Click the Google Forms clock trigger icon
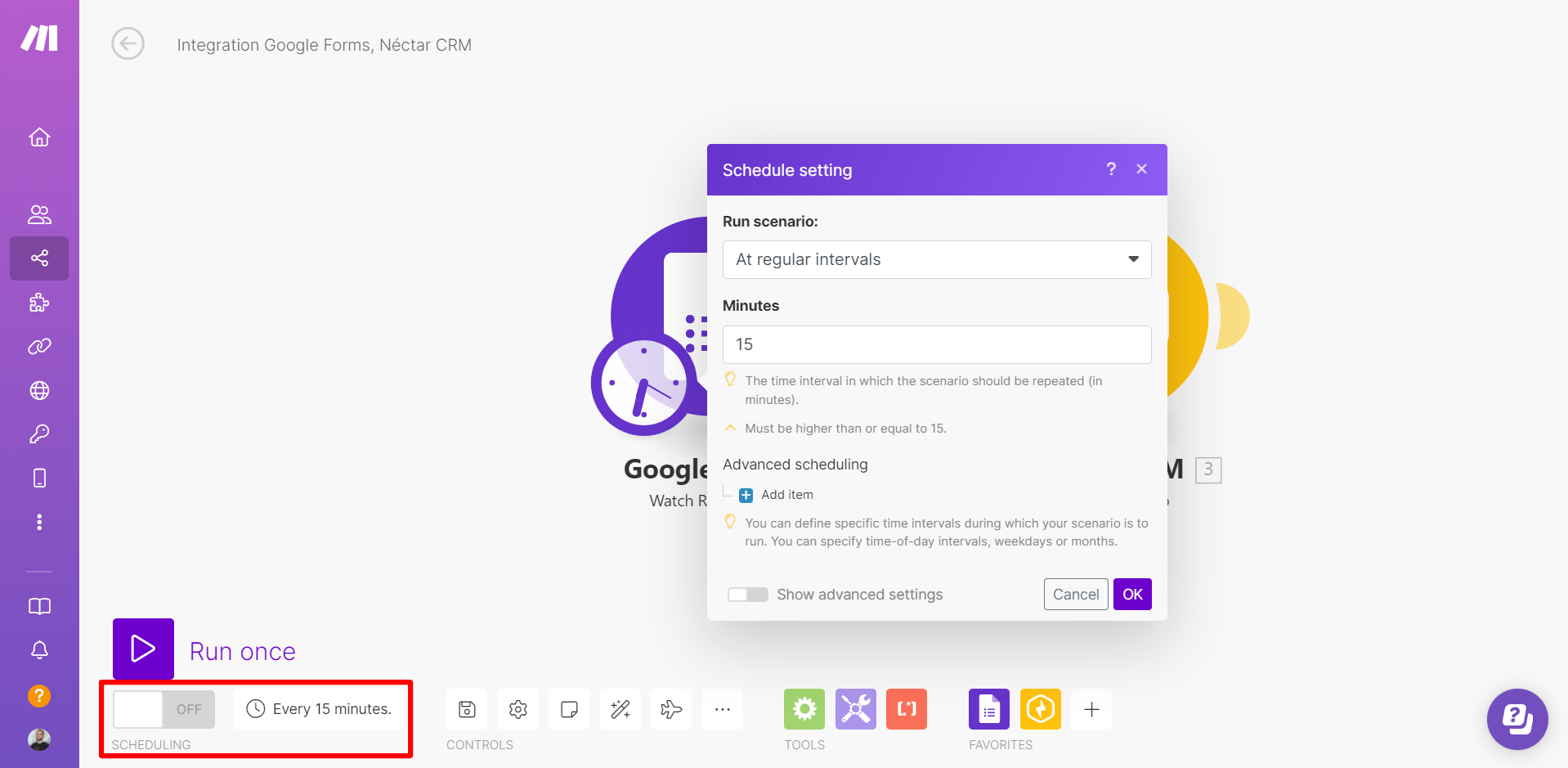The image size is (1568, 768). [643, 382]
